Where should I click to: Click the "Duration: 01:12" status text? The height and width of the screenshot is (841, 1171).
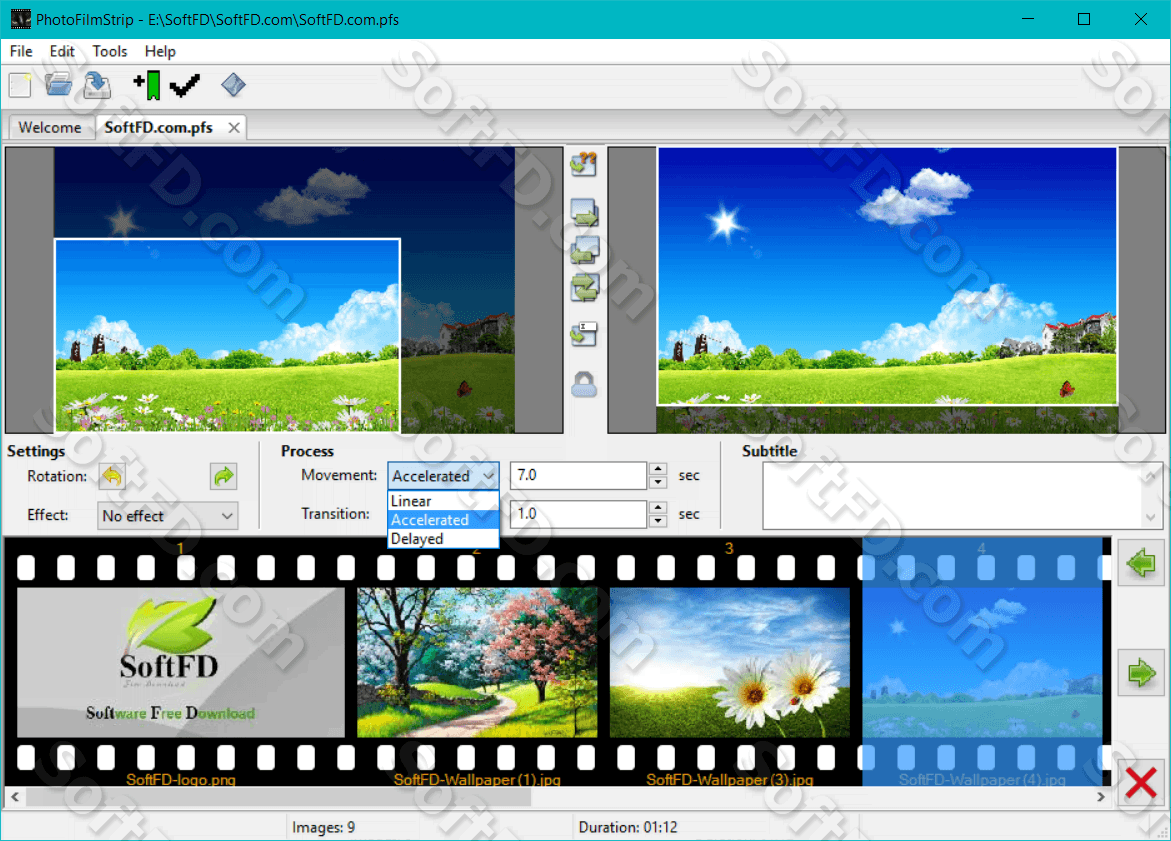(628, 828)
